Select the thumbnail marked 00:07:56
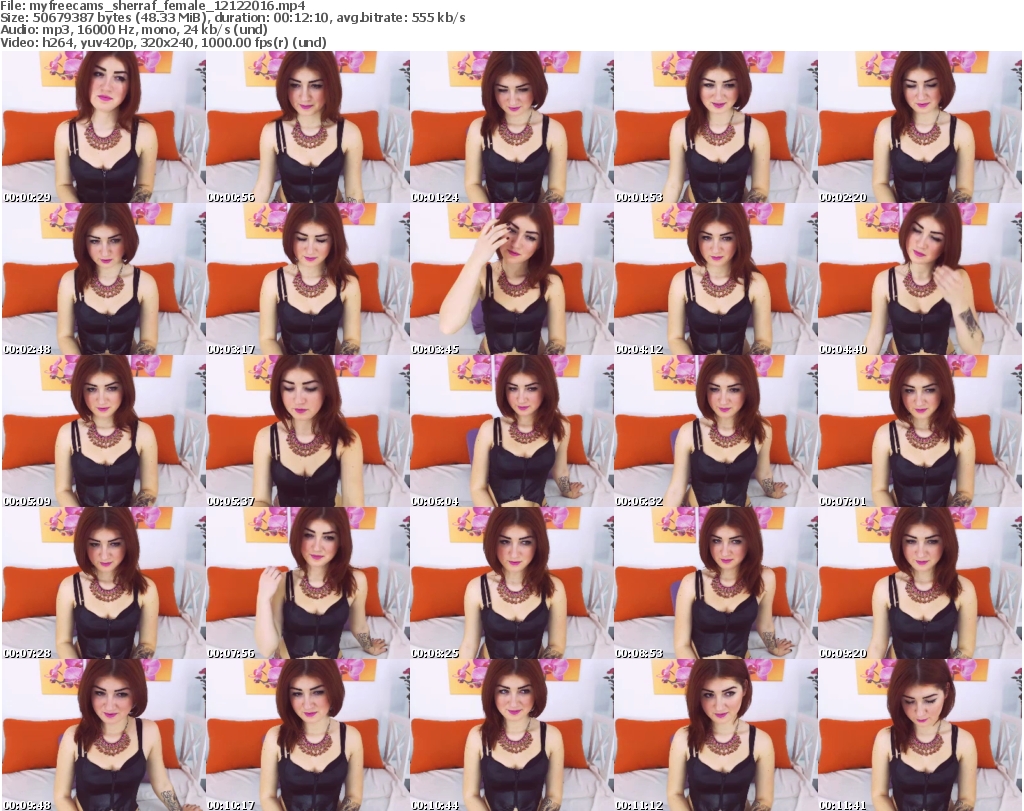The height and width of the screenshot is (811, 1024). click(308, 583)
